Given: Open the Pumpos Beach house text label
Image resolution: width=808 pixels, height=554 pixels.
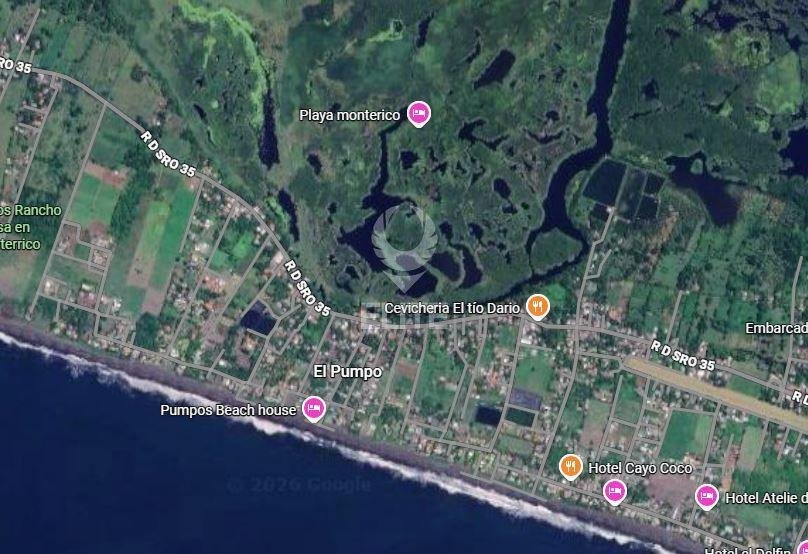Looking at the screenshot, I should [228, 410].
